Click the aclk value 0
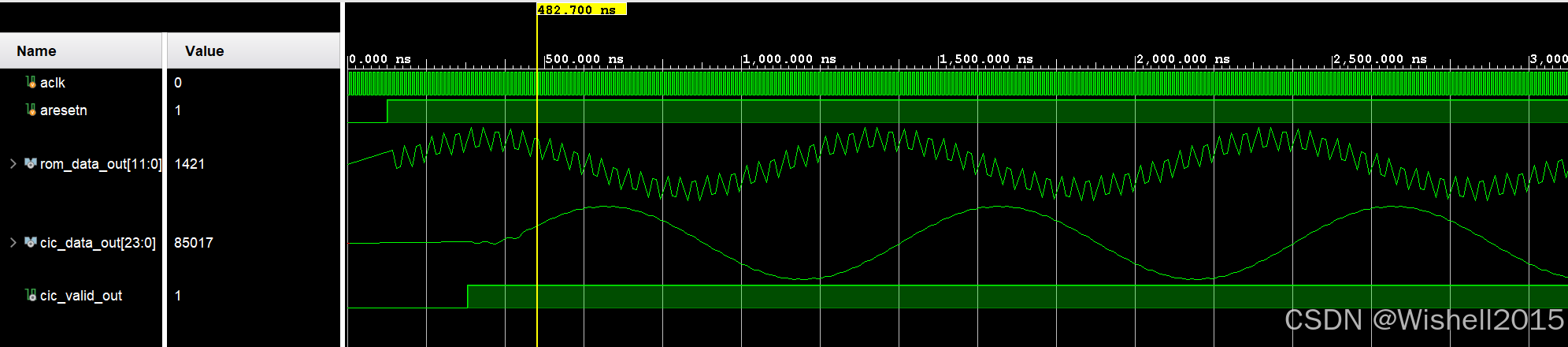1568x347 pixels. pos(178,83)
